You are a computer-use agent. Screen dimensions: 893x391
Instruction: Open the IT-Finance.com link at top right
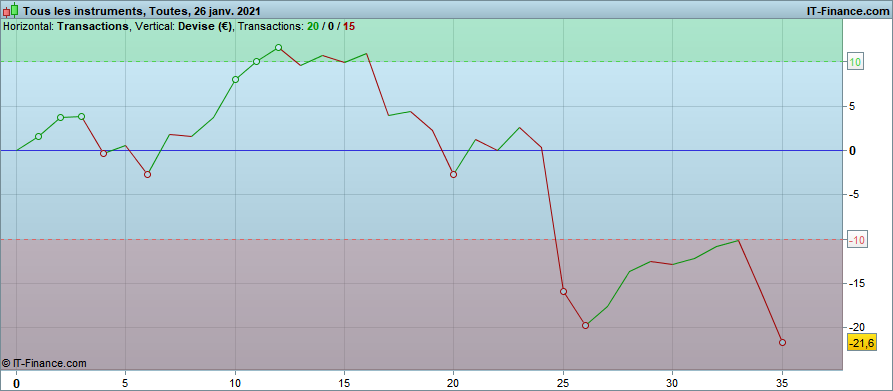point(848,11)
